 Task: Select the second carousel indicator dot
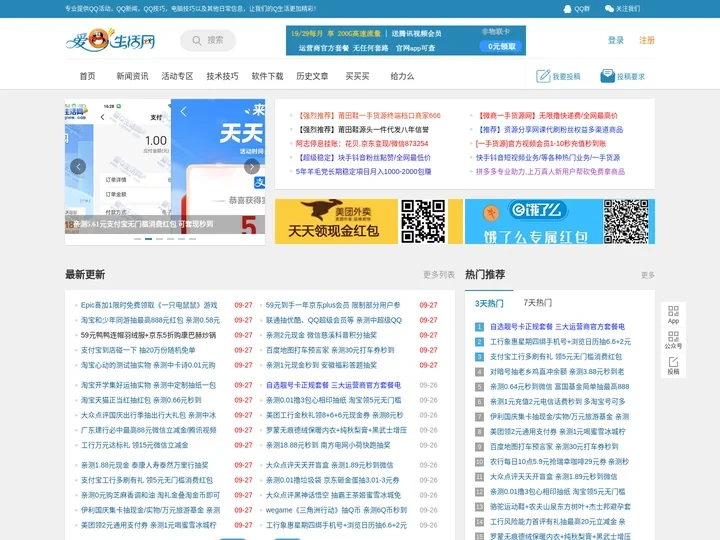click(148, 239)
